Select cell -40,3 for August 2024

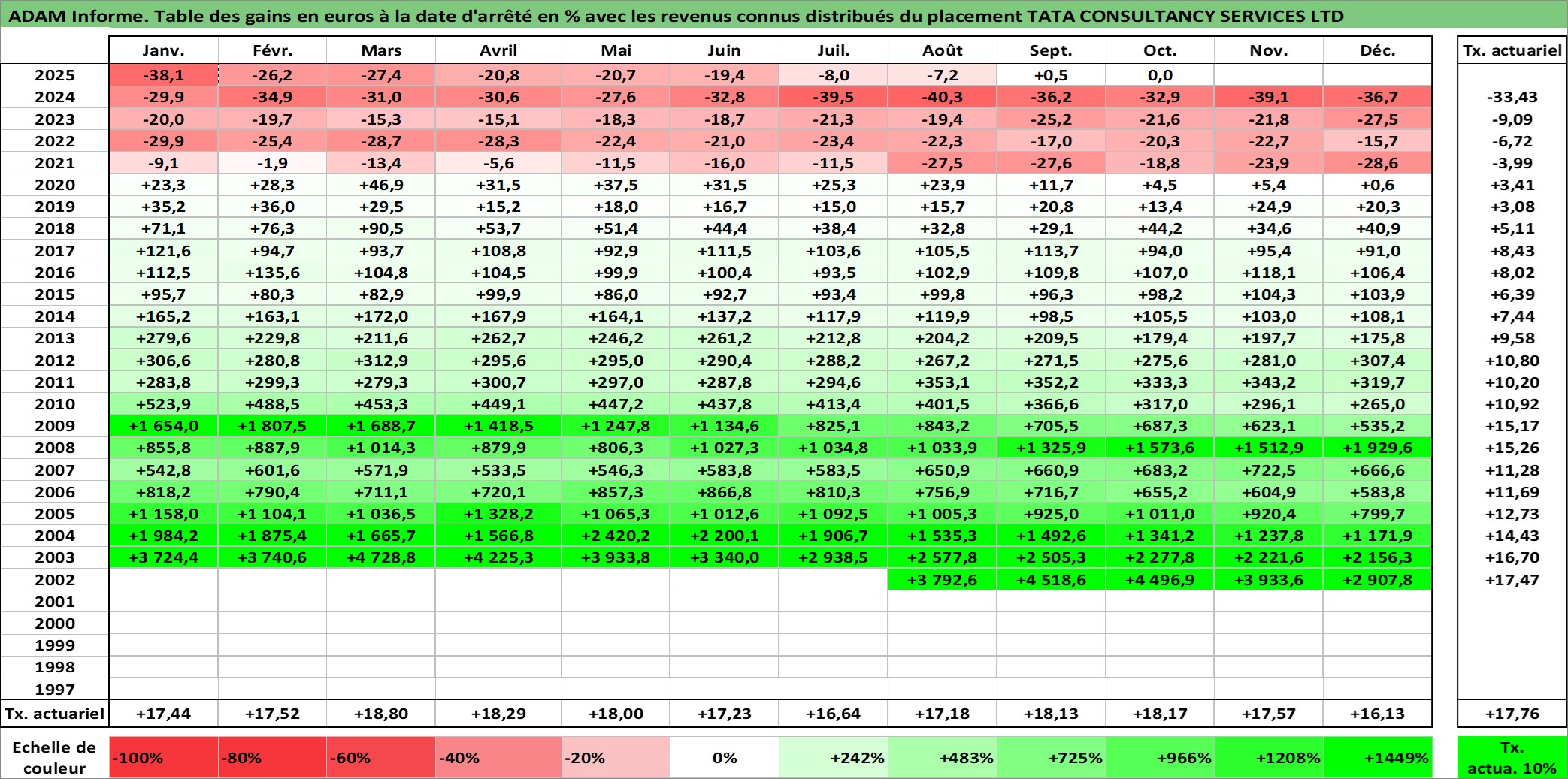[943, 97]
